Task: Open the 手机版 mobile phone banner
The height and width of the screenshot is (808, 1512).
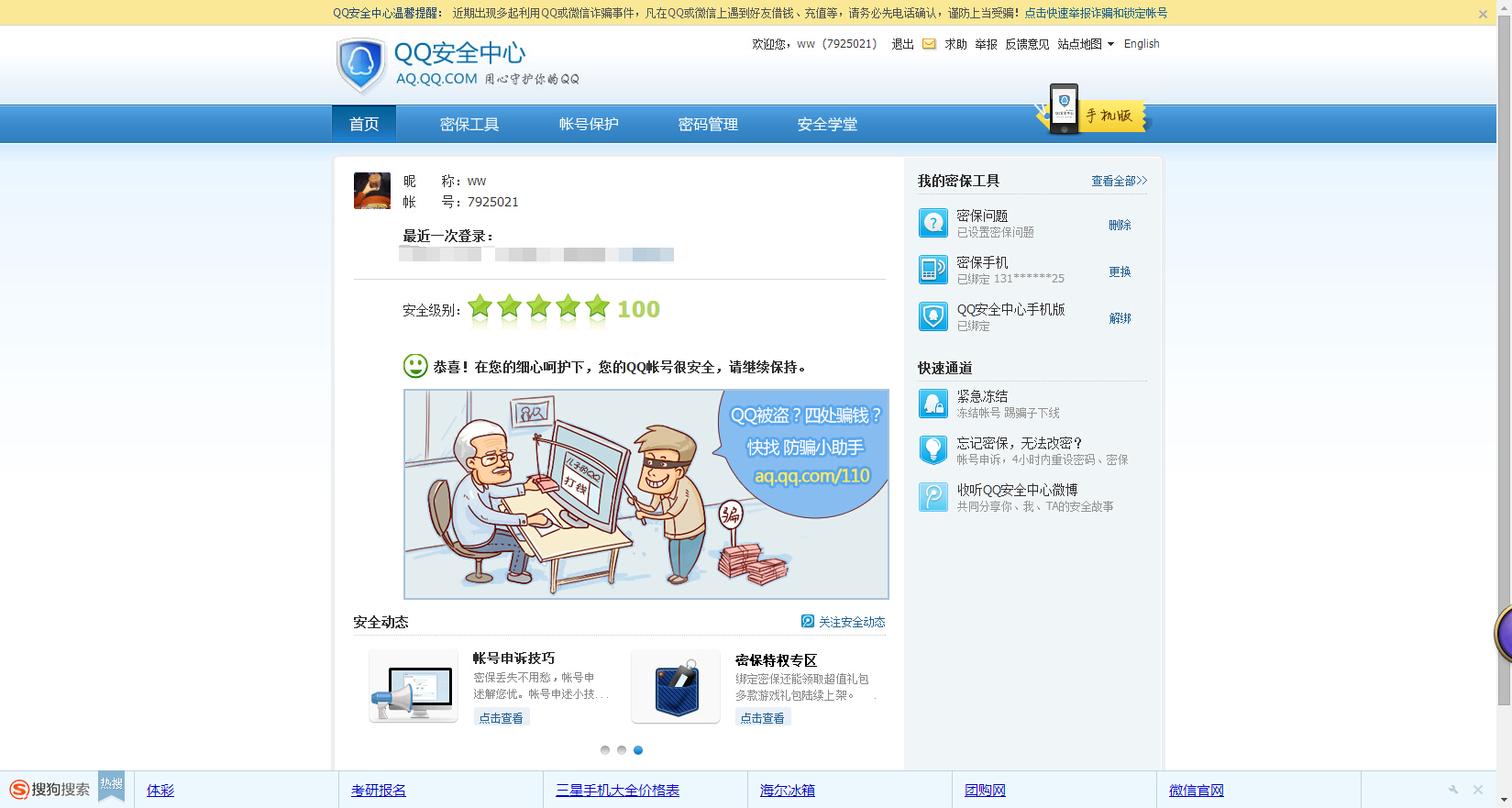Action: coord(1091,110)
